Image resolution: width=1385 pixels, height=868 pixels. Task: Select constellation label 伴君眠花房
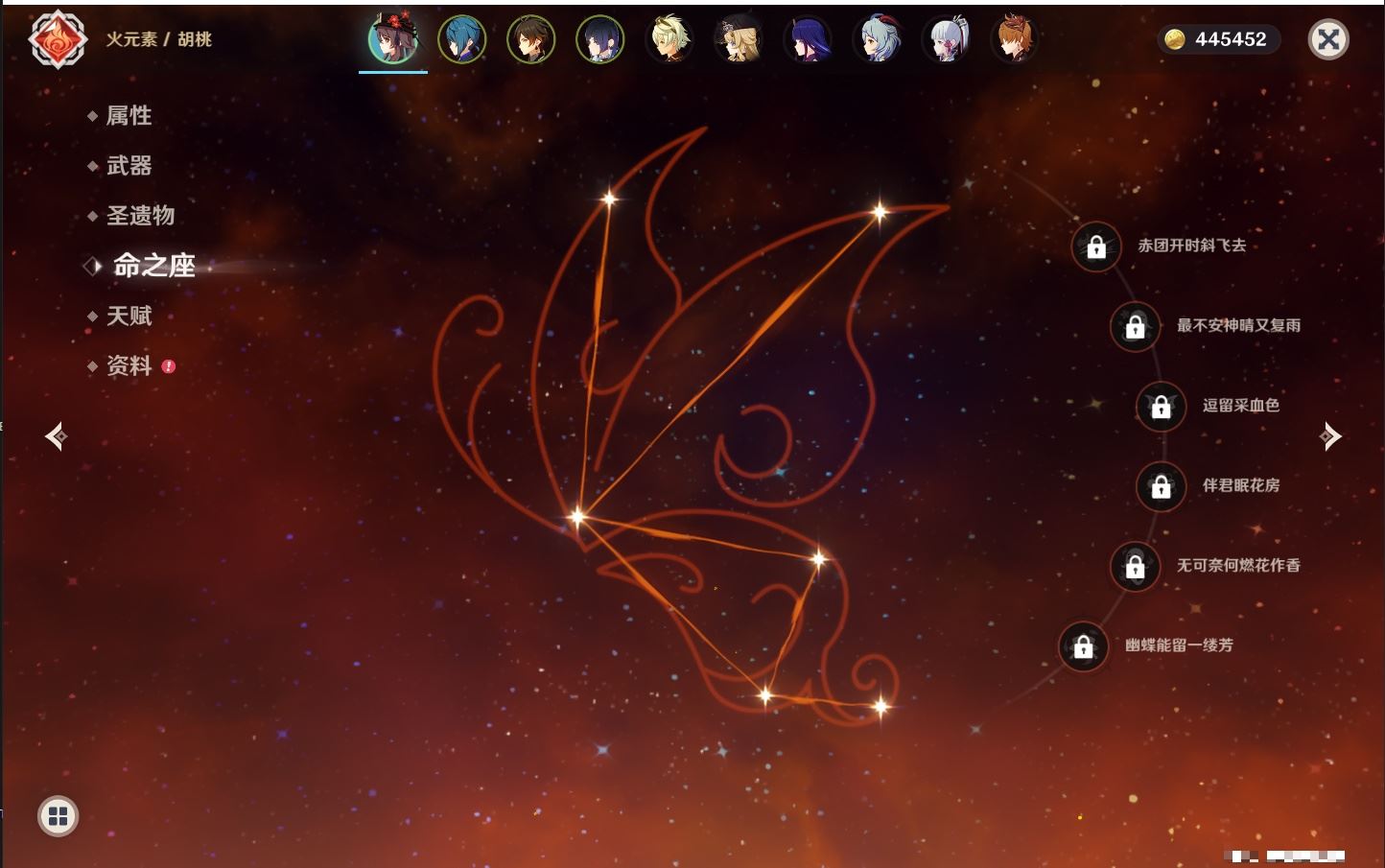(x=1241, y=485)
